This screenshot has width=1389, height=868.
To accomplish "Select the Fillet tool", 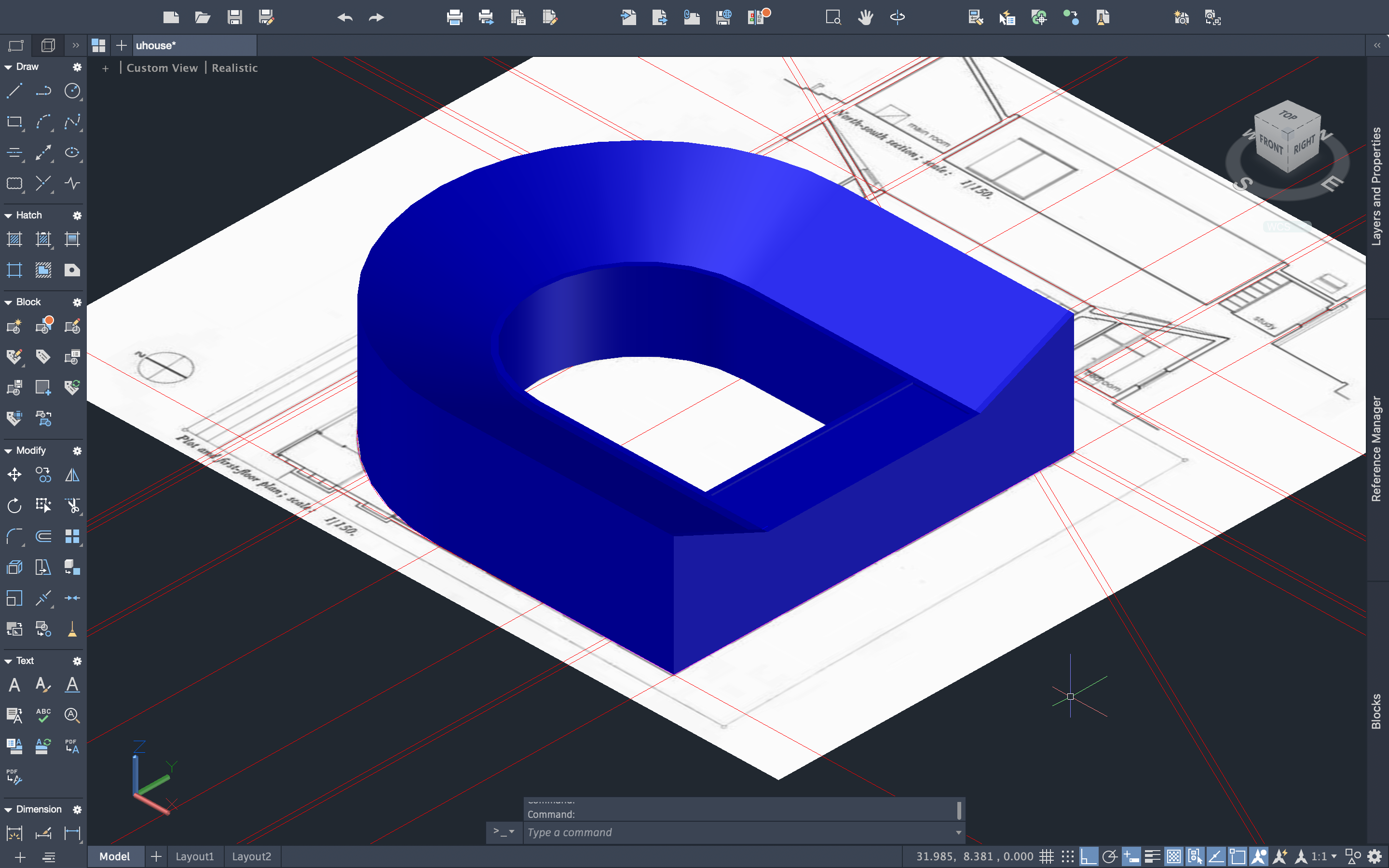I will 14,536.
